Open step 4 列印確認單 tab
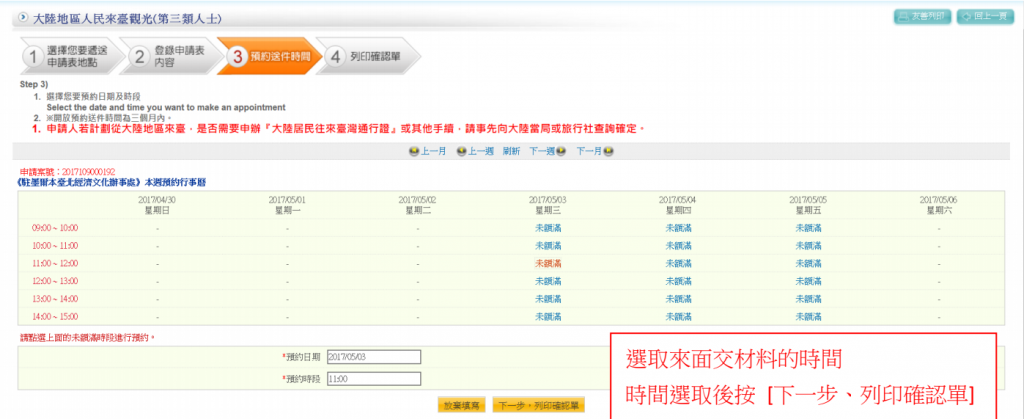The width and height of the screenshot is (1024, 419). tap(368, 56)
